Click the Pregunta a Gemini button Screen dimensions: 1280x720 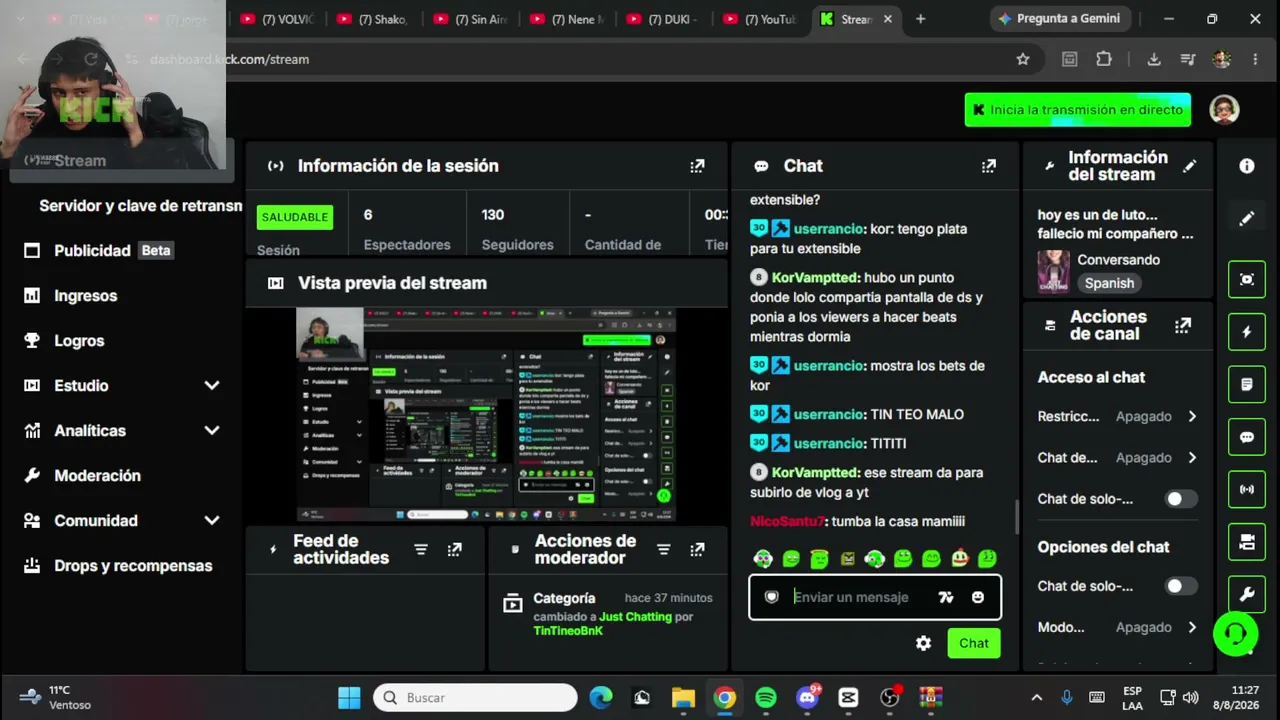coord(1060,19)
